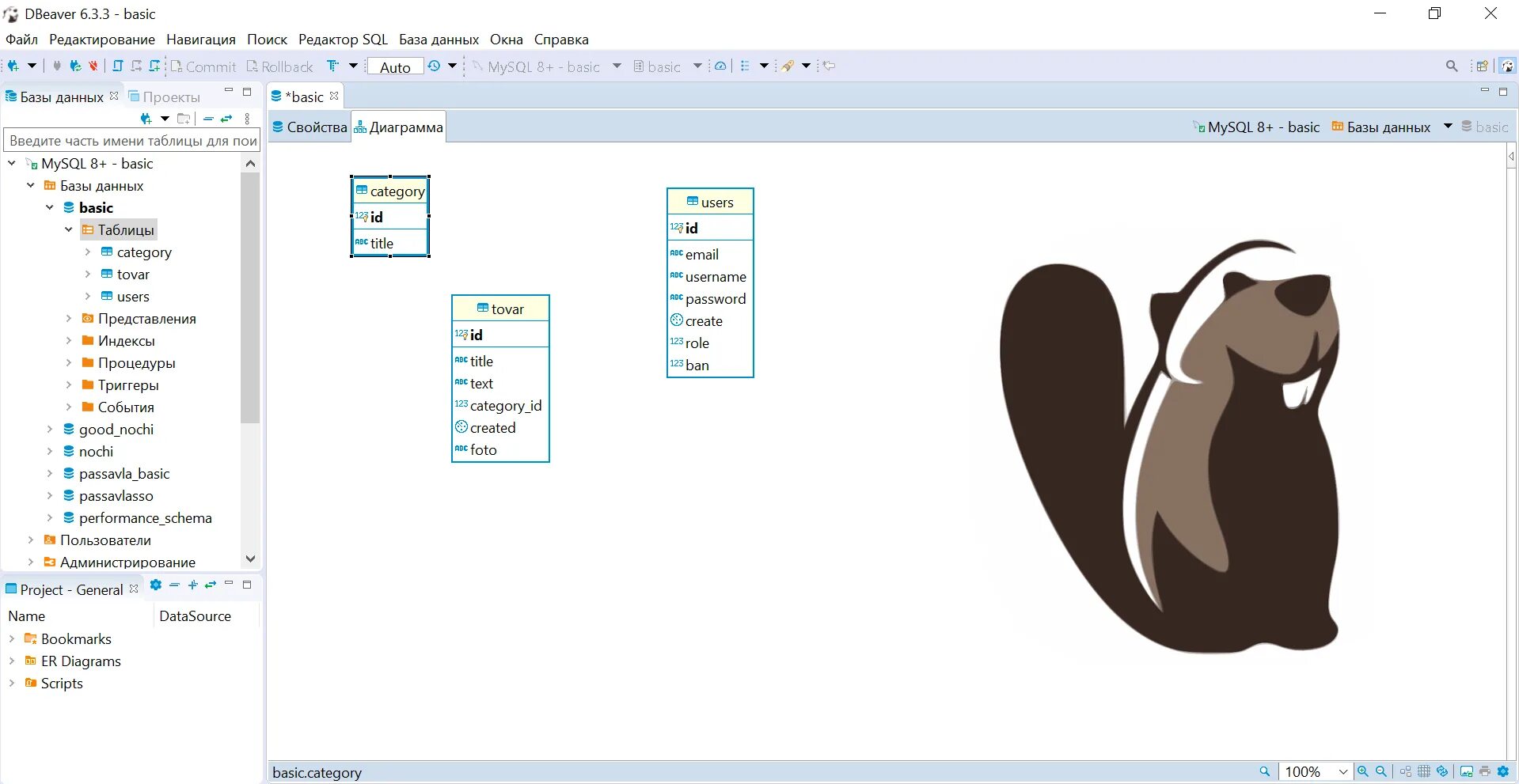
Task: Open the database dashboard gauge icon
Action: pyautogui.click(x=720, y=66)
